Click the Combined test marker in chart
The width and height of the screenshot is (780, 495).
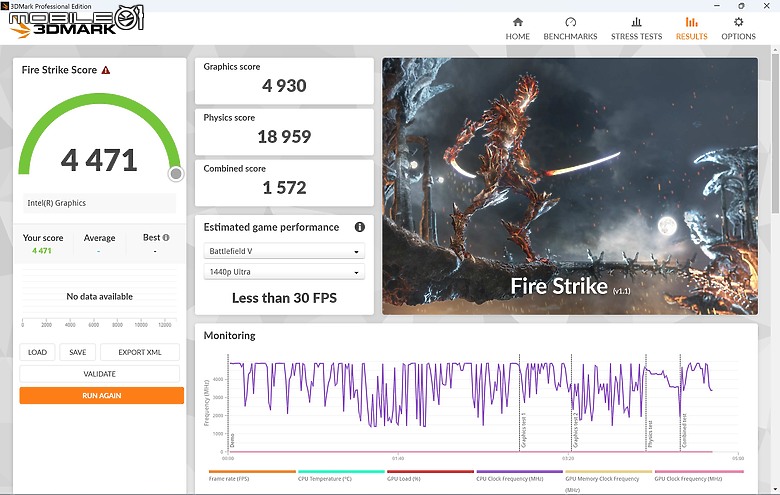pos(684,431)
